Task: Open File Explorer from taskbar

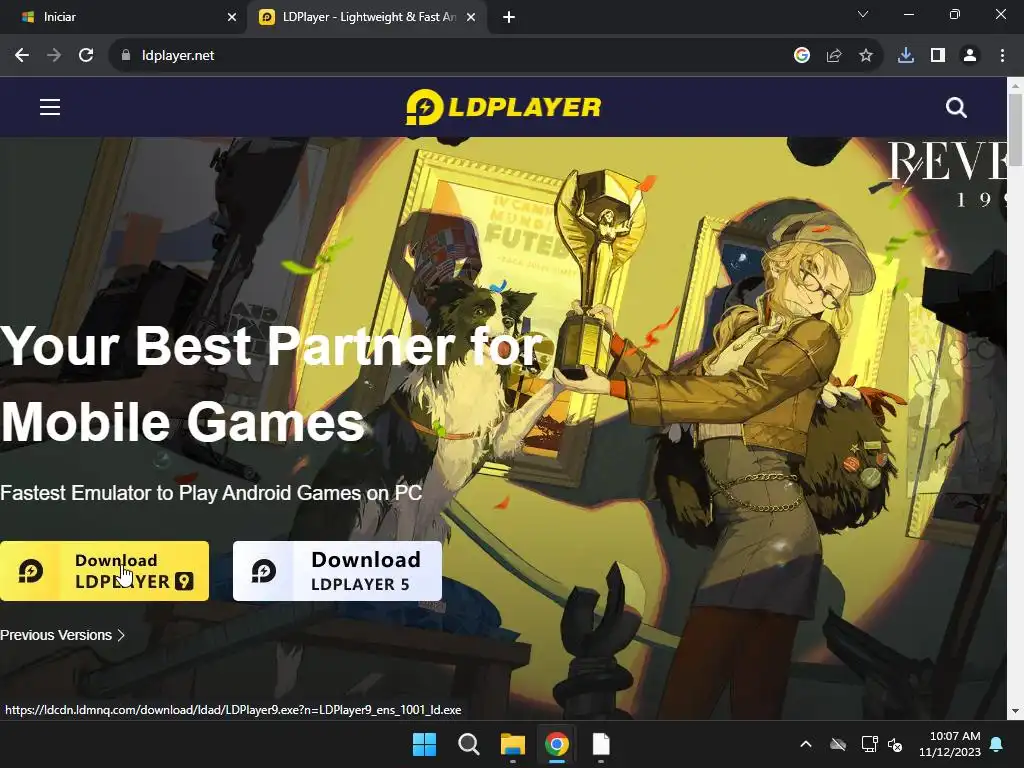Action: pyautogui.click(x=513, y=744)
